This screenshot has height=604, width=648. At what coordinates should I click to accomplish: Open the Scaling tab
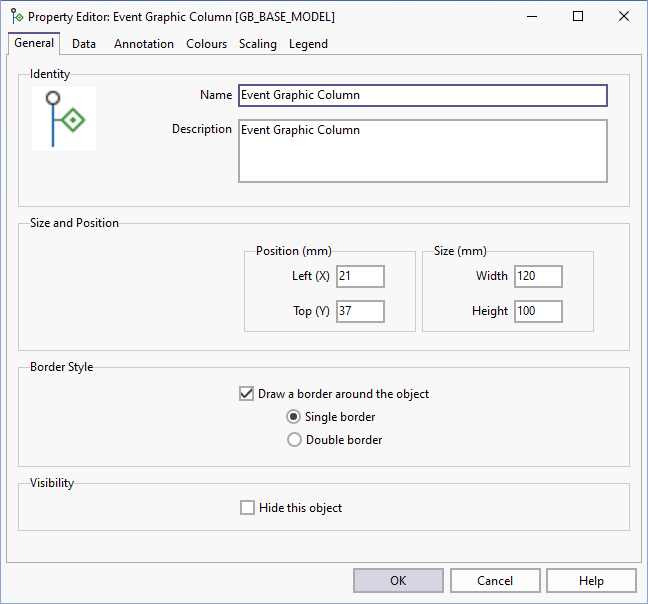pos(258,44)
